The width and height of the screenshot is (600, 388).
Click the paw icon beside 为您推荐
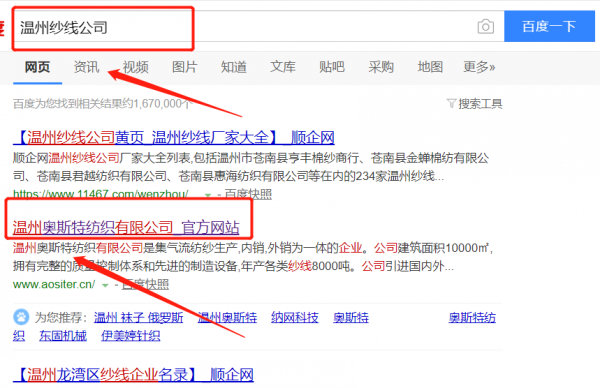point(21,317)
